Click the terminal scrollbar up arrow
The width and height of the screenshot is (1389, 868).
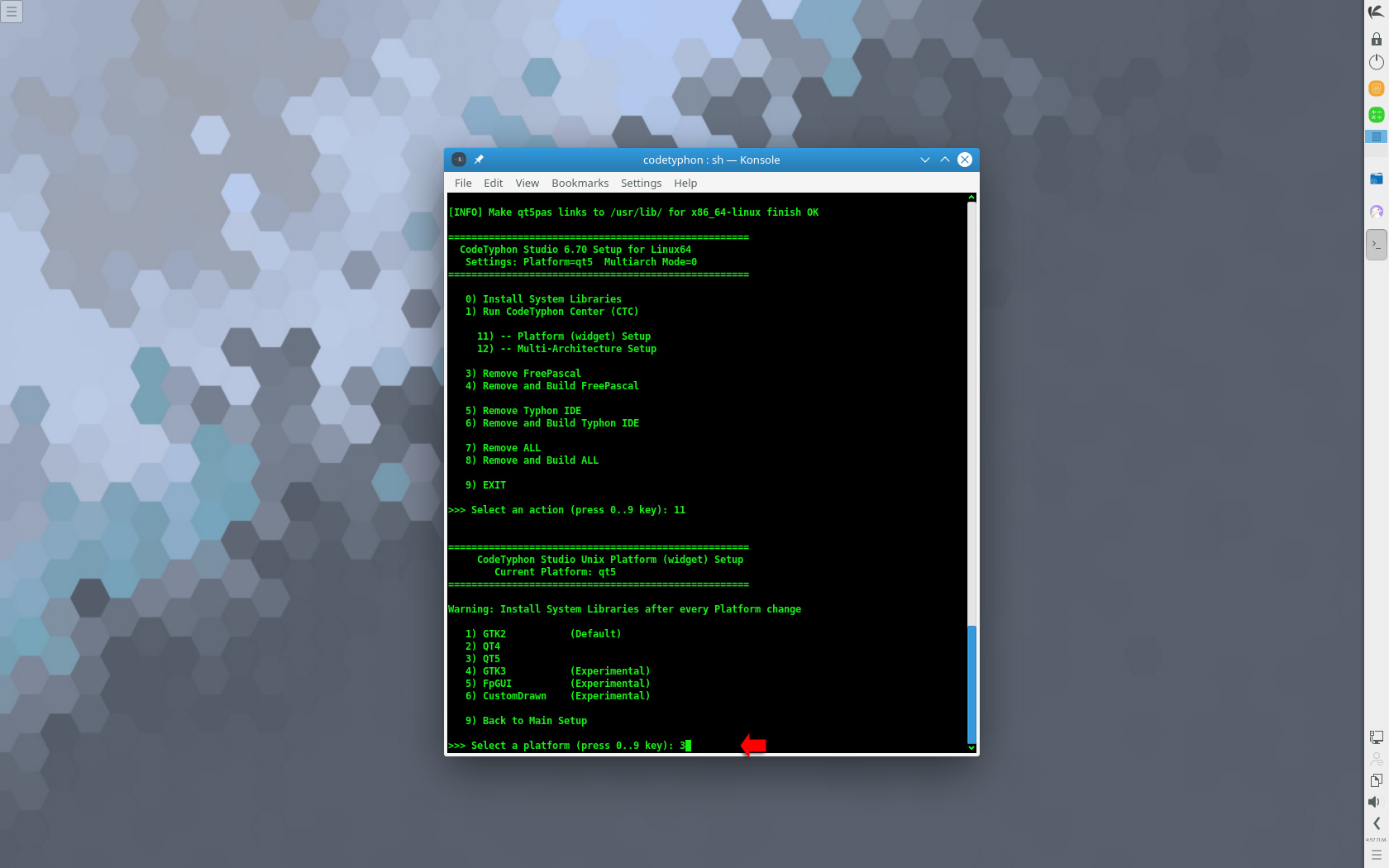point(971,198)
